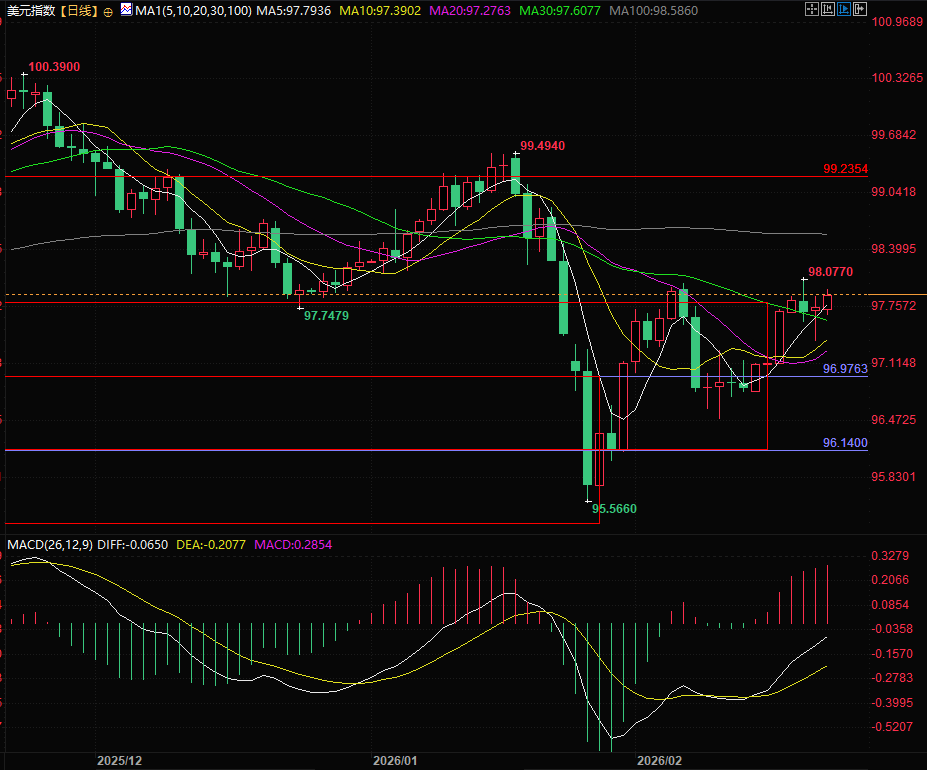Click the 100.3900 high price label
Viewport: 927px width, 770px height.
pyautogui.click(x=54, y=67)
